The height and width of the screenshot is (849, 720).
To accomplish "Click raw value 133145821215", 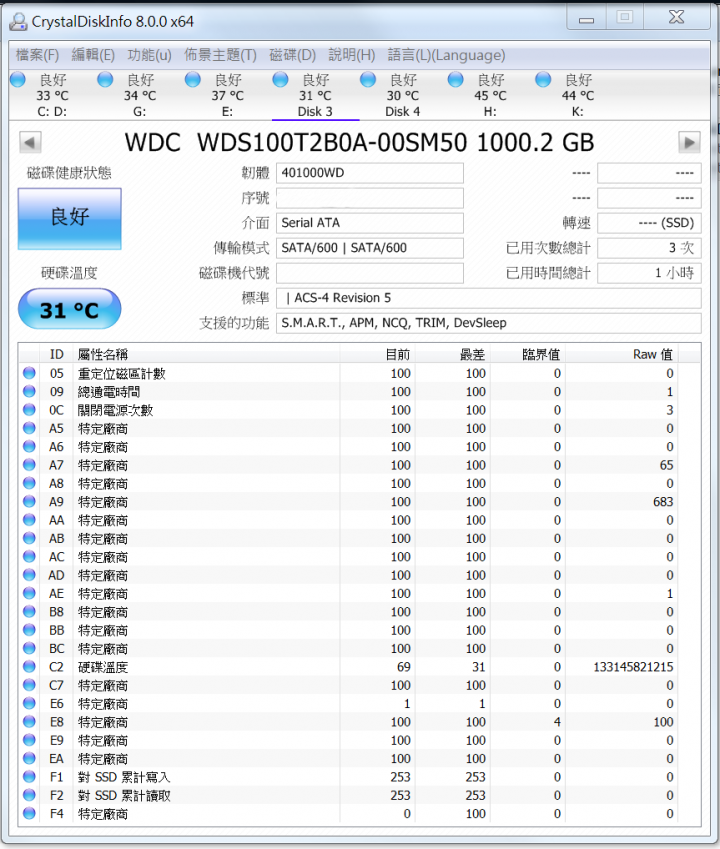I will pos(633,667).
